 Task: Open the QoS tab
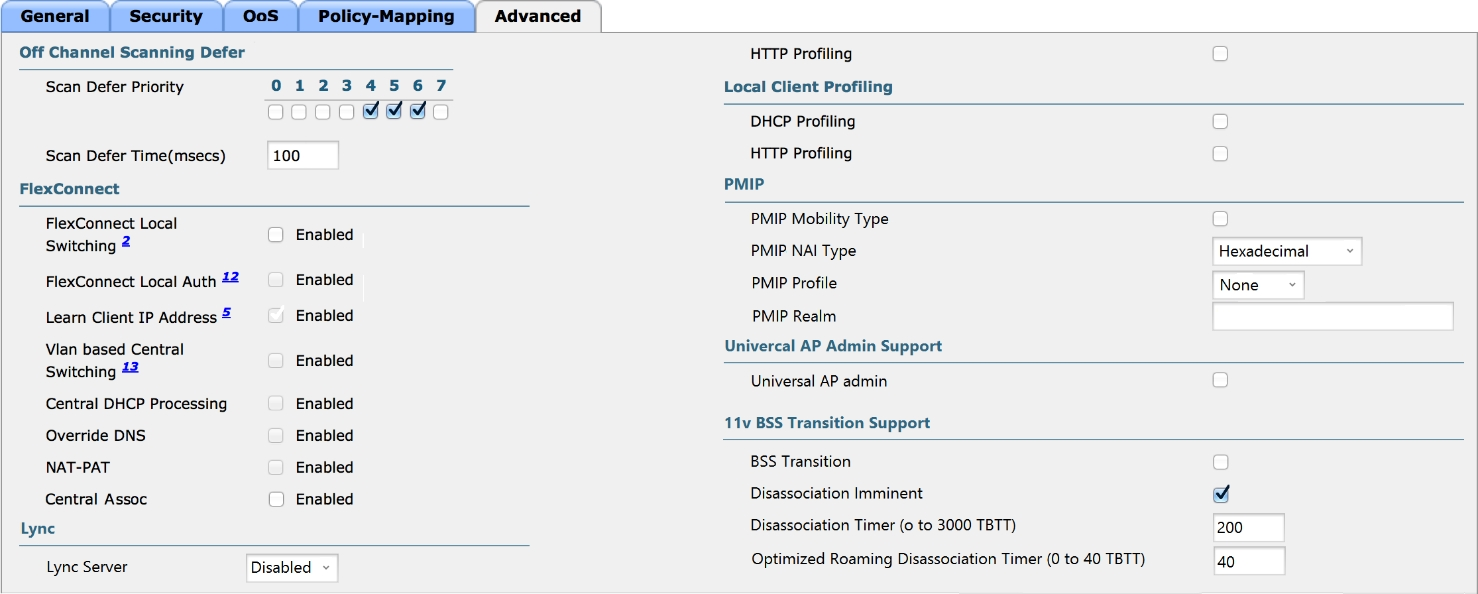pyautogui.click(x=261, y=16)
